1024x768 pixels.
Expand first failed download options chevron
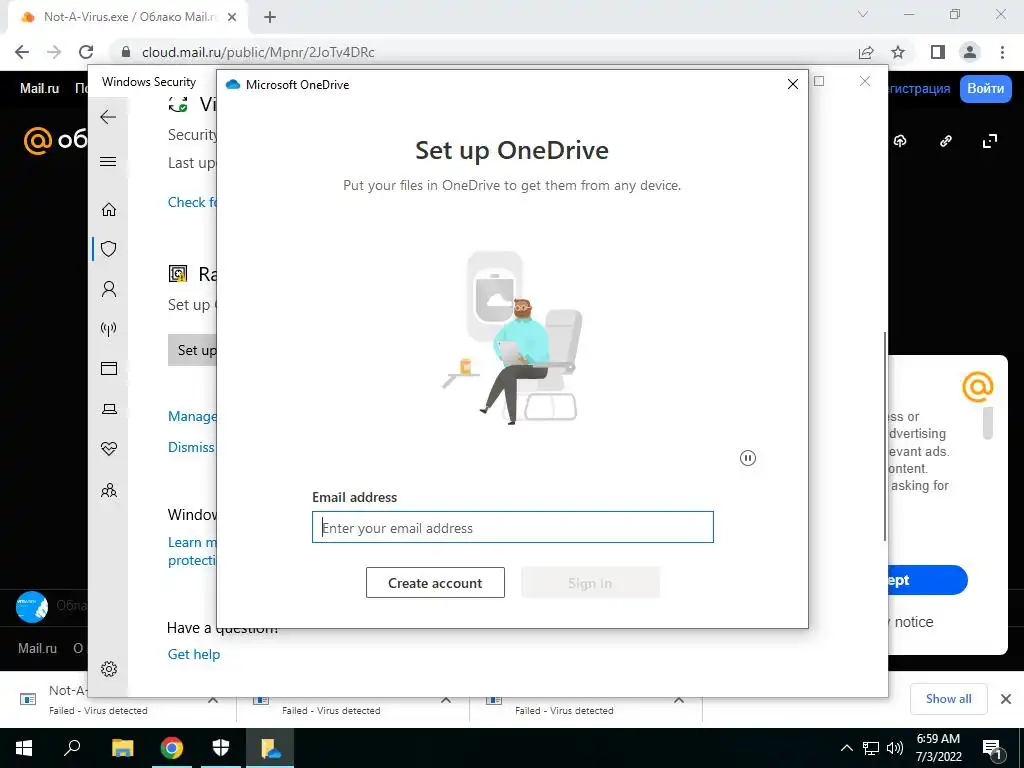pos(213,699)
